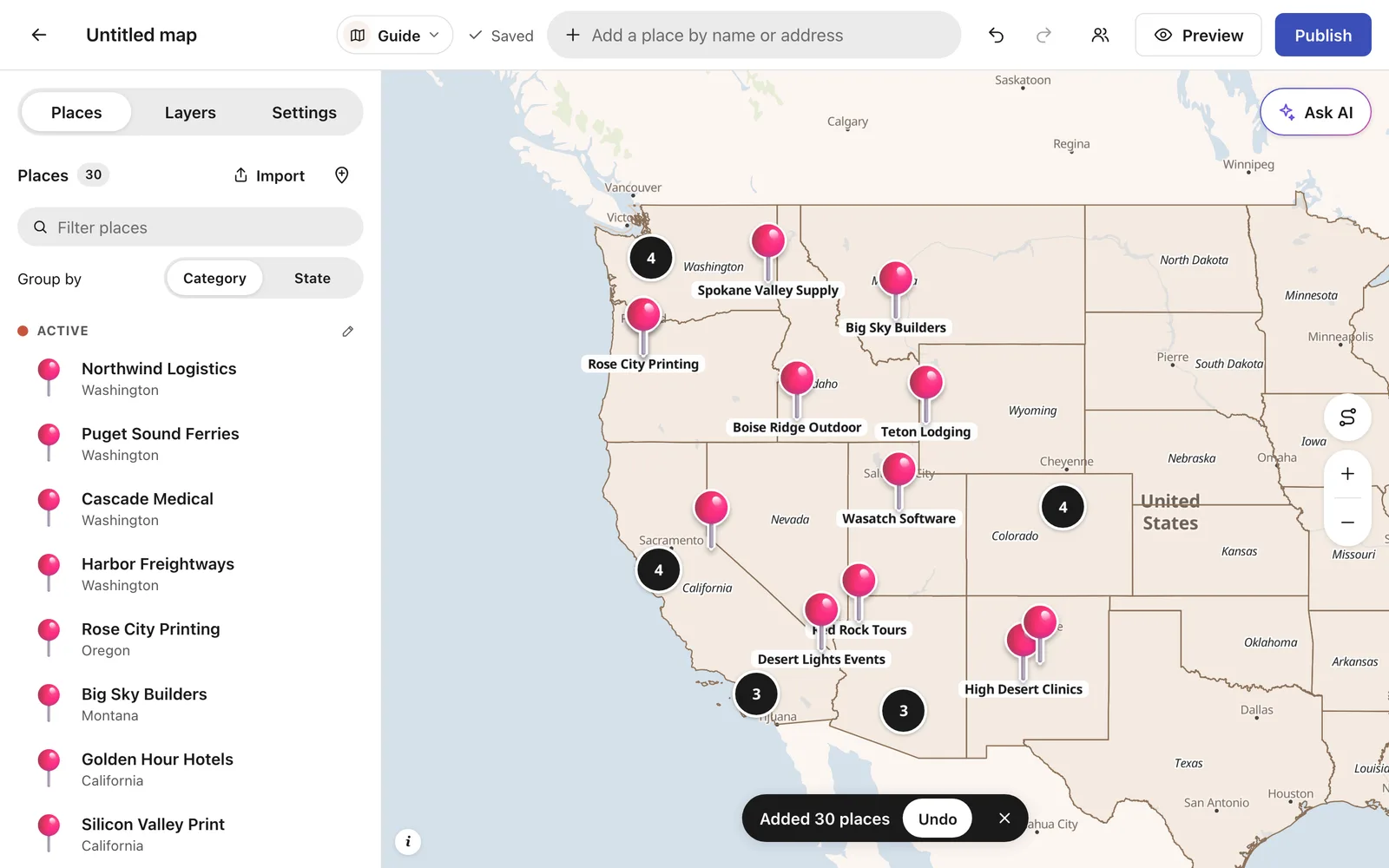
Task: Publish the map
Action: point(1323,35)
